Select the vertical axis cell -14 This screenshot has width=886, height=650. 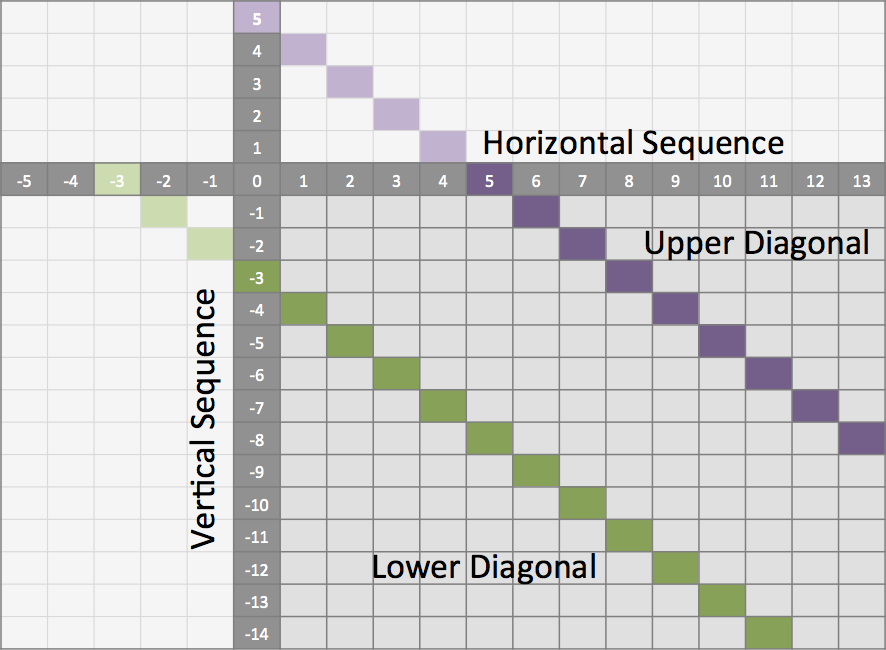[257, 633]
